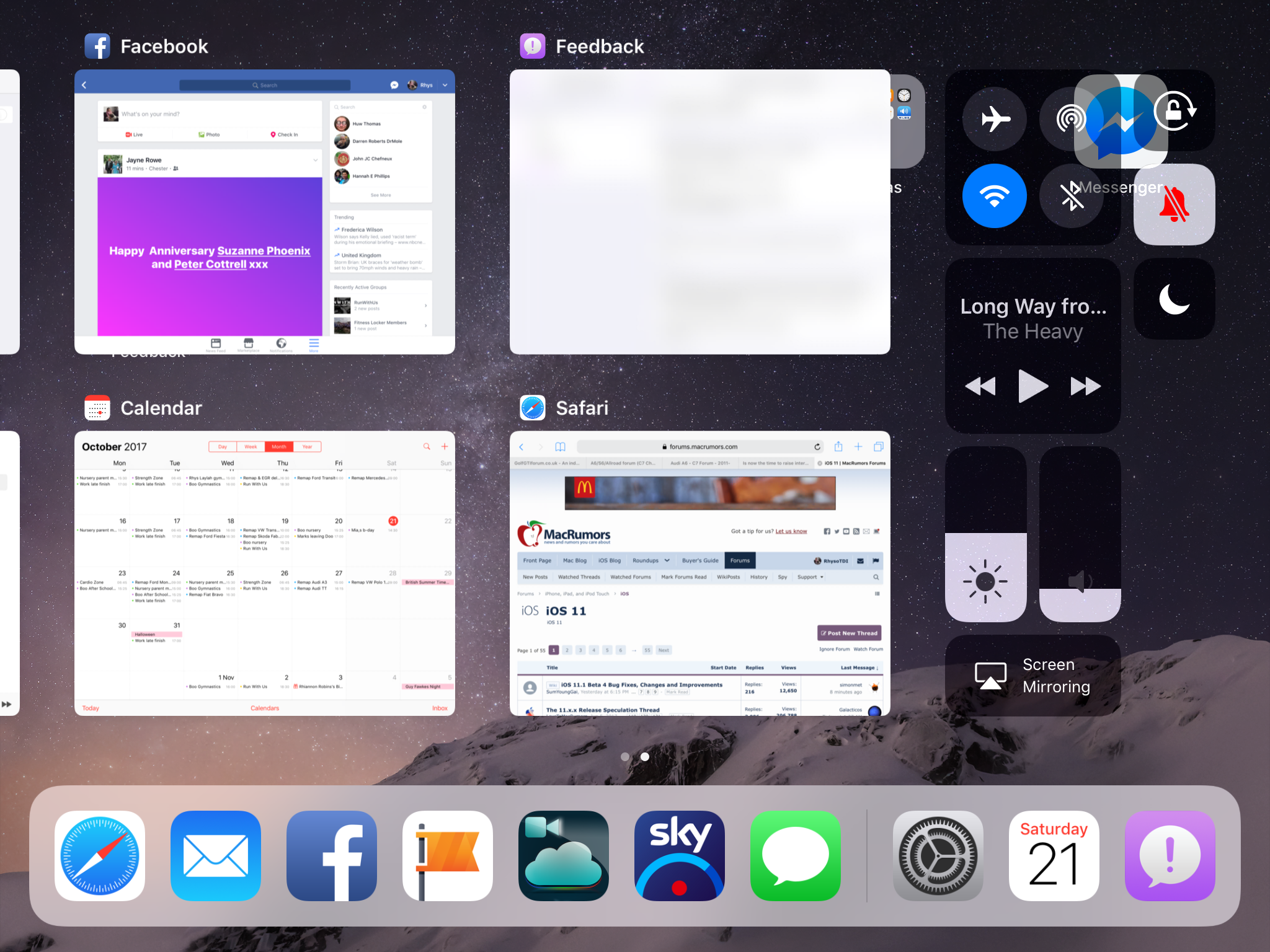
Task: Open Feedback app in the dock
Action: 1170,855
